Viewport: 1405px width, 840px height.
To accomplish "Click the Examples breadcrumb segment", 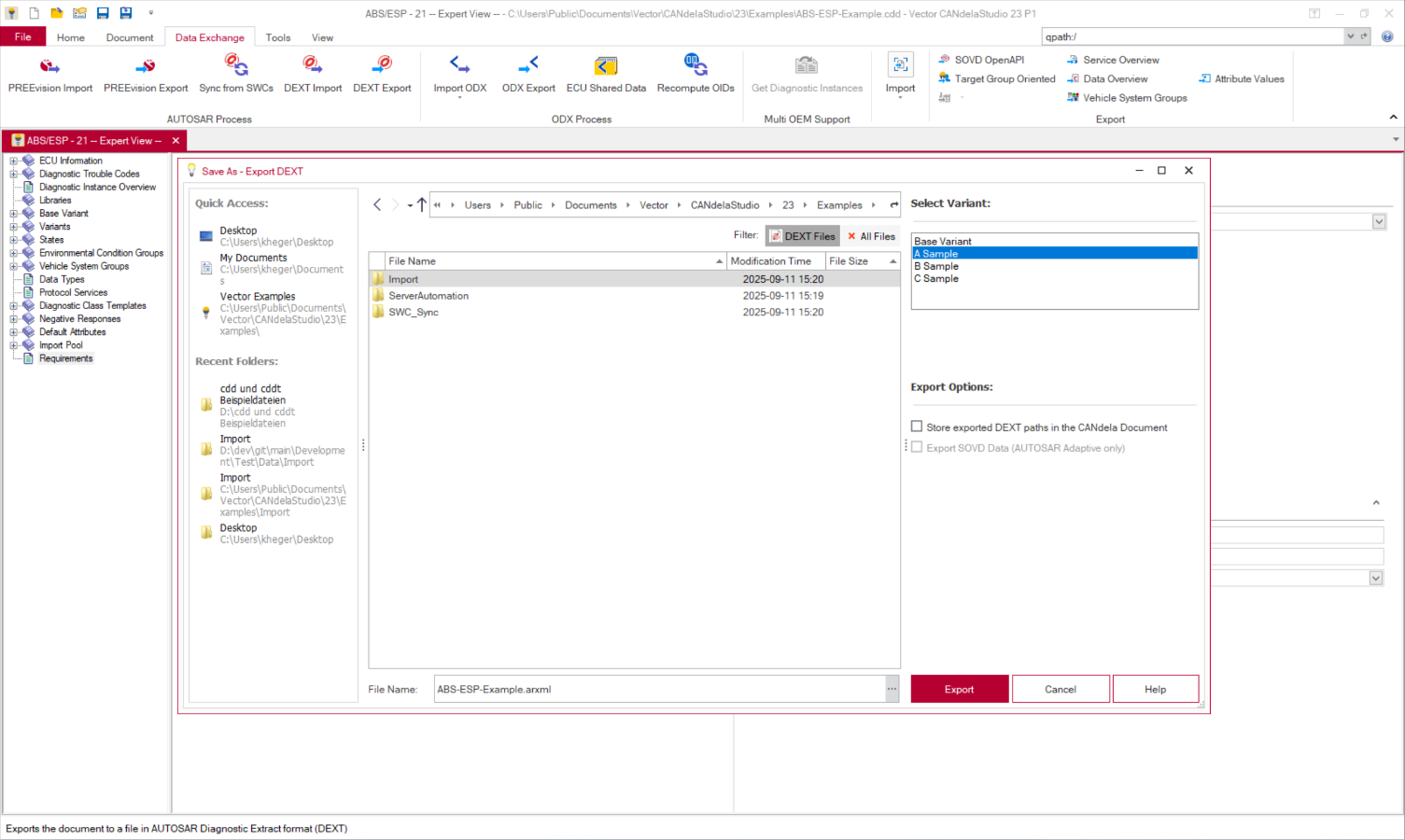I will coord(839,205).
